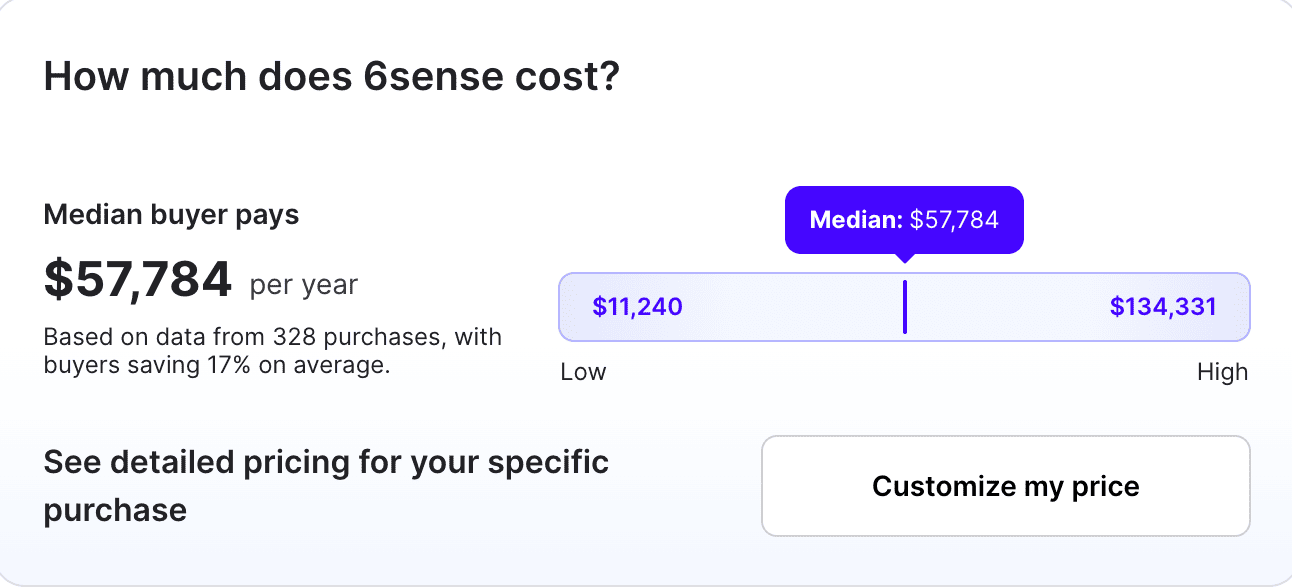Click the "per year" text
Screen dimensions: 1292x588
point(303,285)
